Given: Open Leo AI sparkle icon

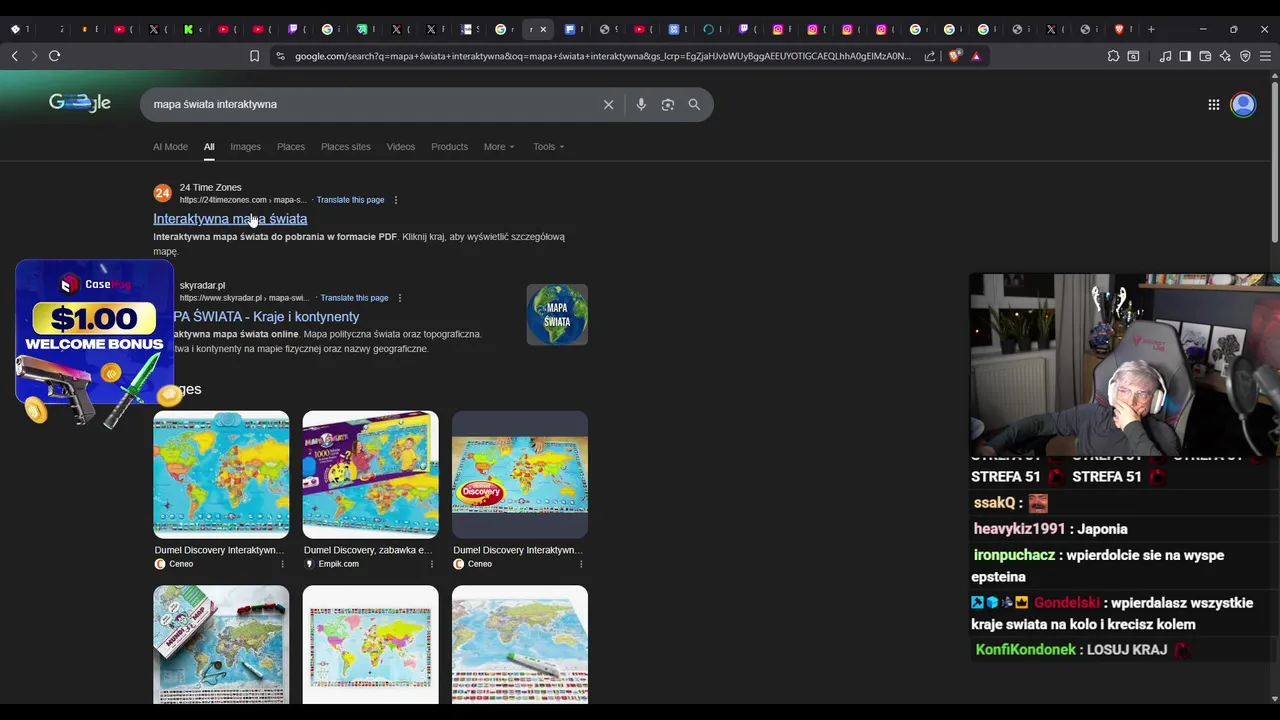Looking at the screenshot, I should tap(1225, 56).
